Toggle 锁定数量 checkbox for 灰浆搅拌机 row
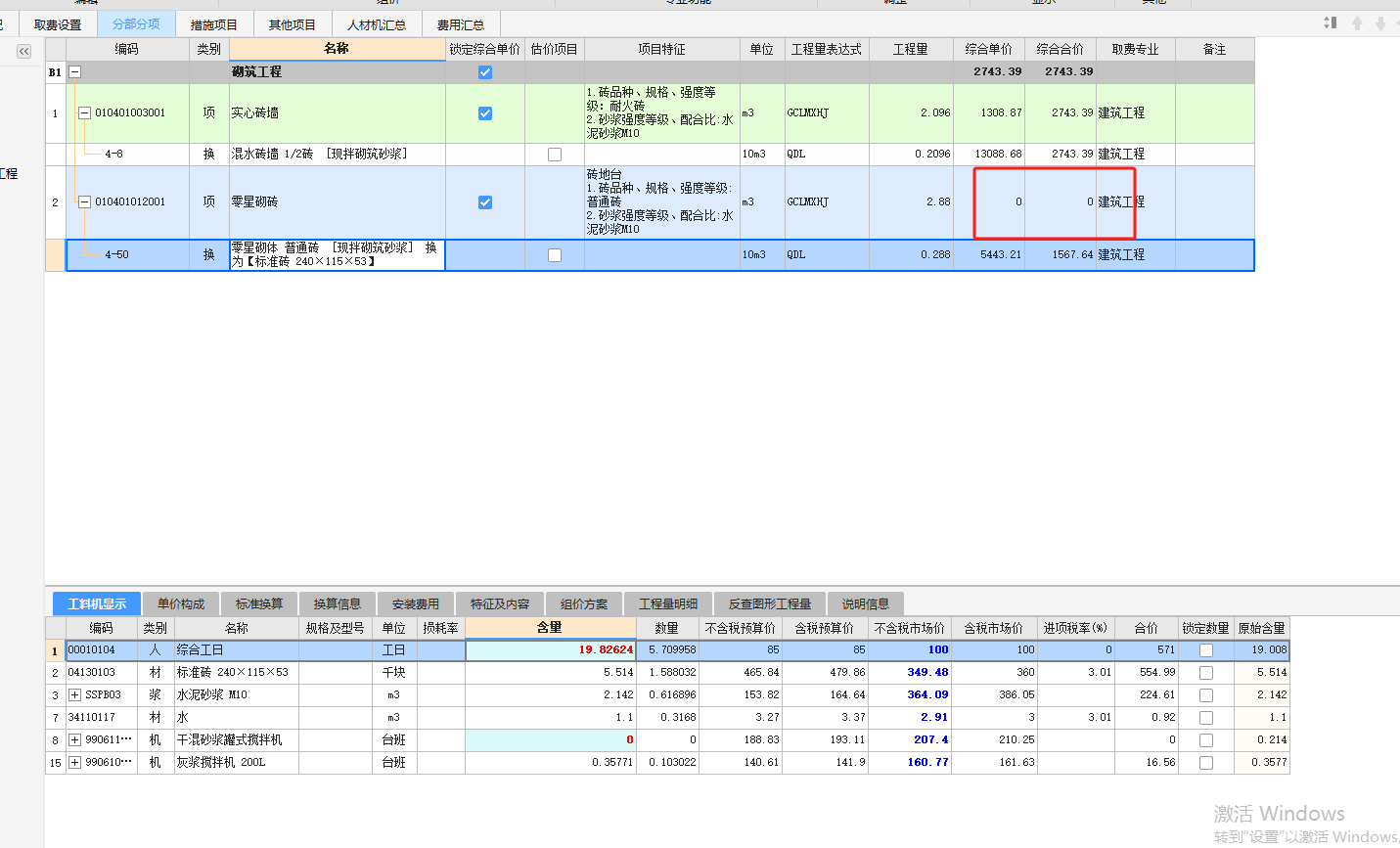 (x=1206, y=763)
